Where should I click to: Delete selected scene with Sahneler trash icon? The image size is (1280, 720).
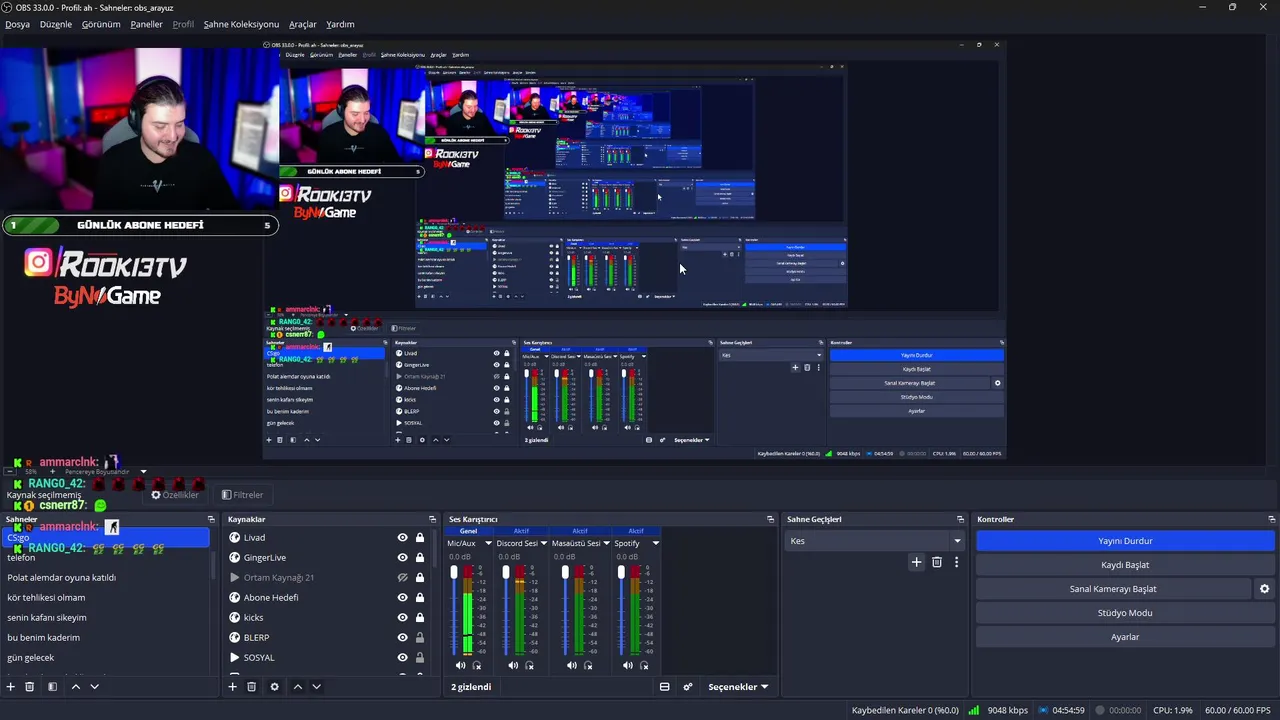pos(30,687)
